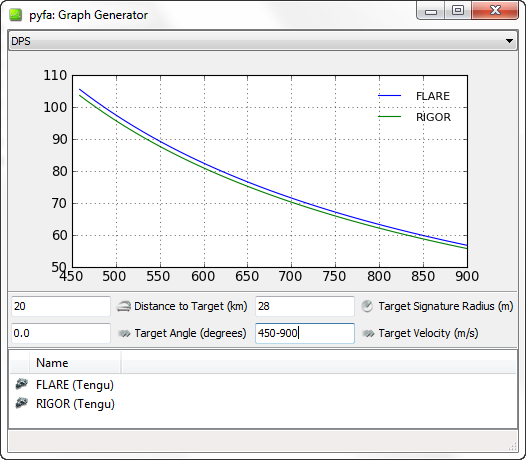526x460 pixels.
Task: Select the RIGOR (Tengu) fit row
Action: pyautogui.click(x=263, y=404)
